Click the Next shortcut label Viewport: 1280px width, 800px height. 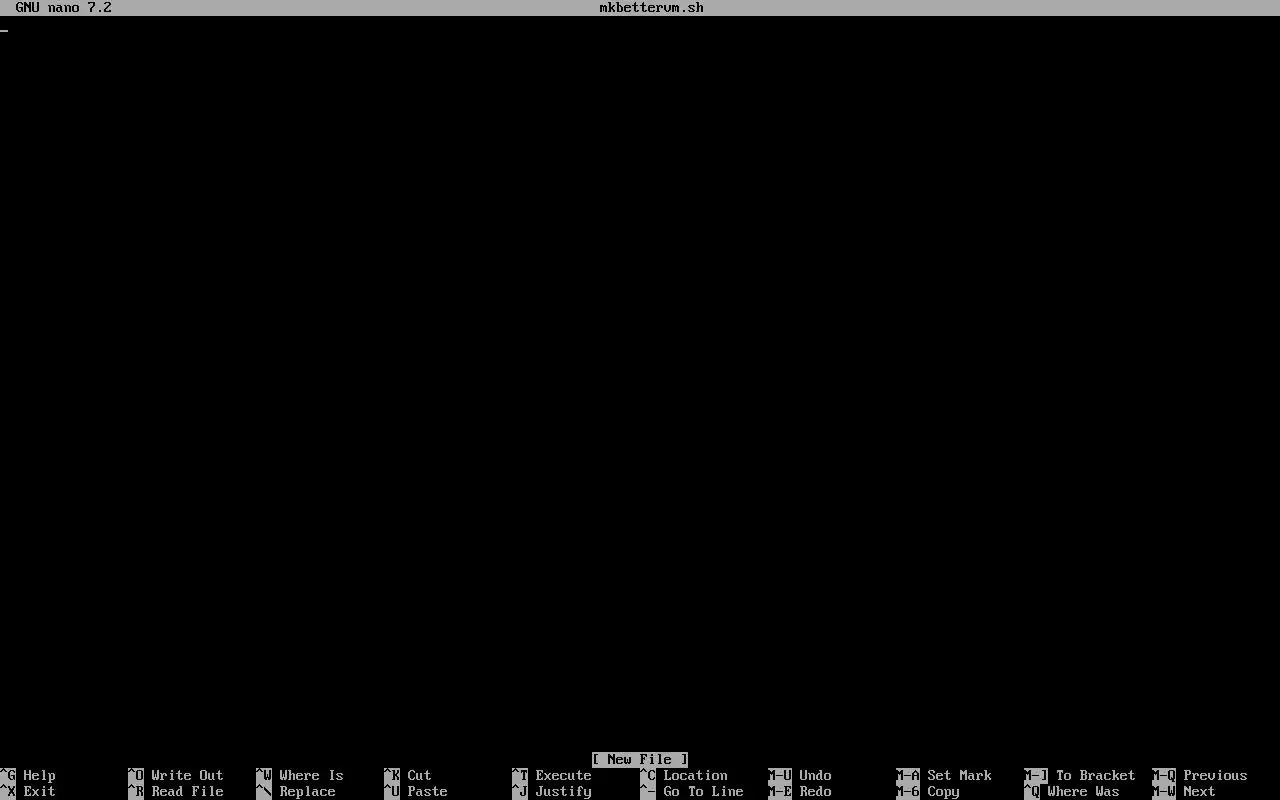point(1200,791)
